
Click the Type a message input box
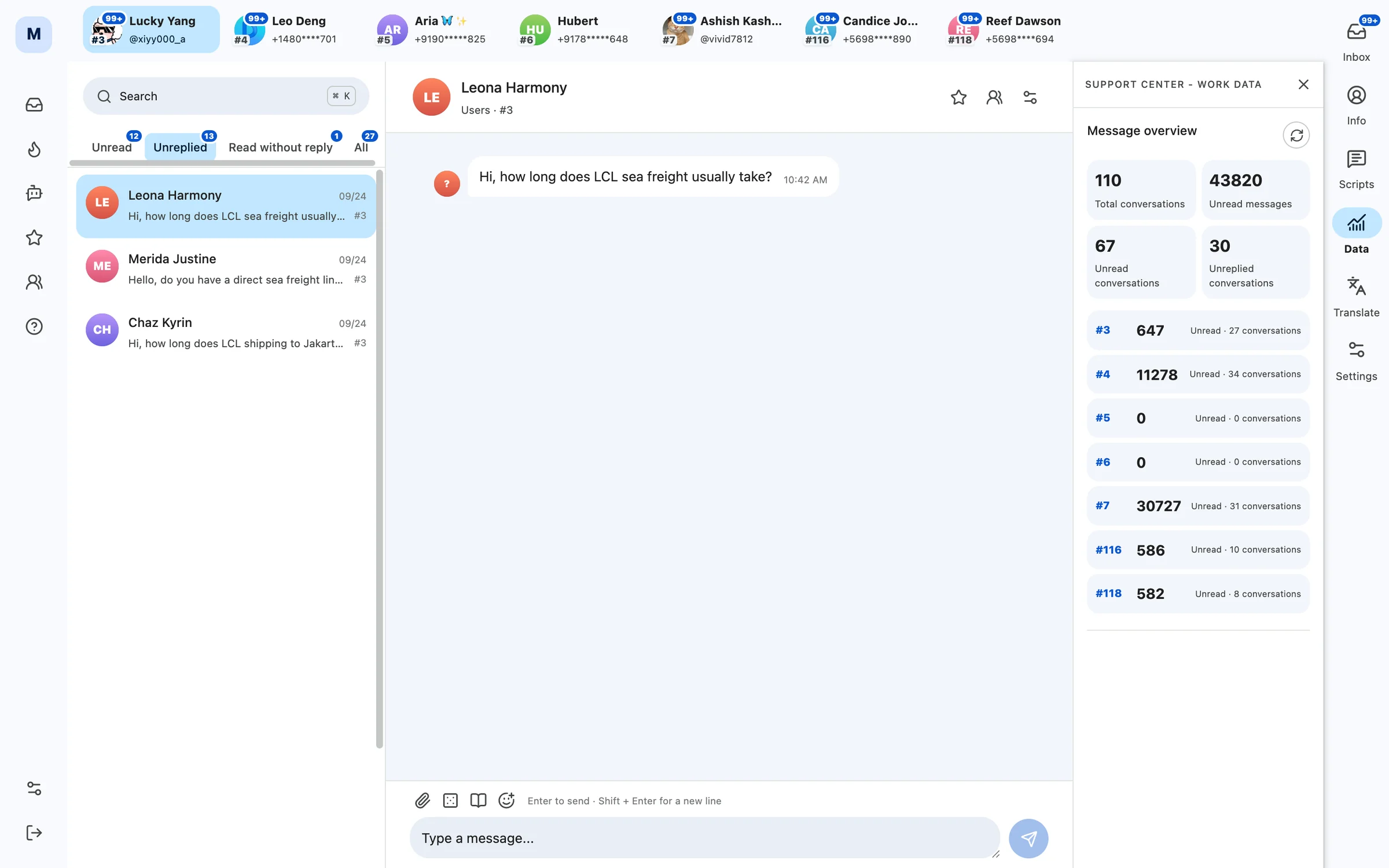(705, 838)
